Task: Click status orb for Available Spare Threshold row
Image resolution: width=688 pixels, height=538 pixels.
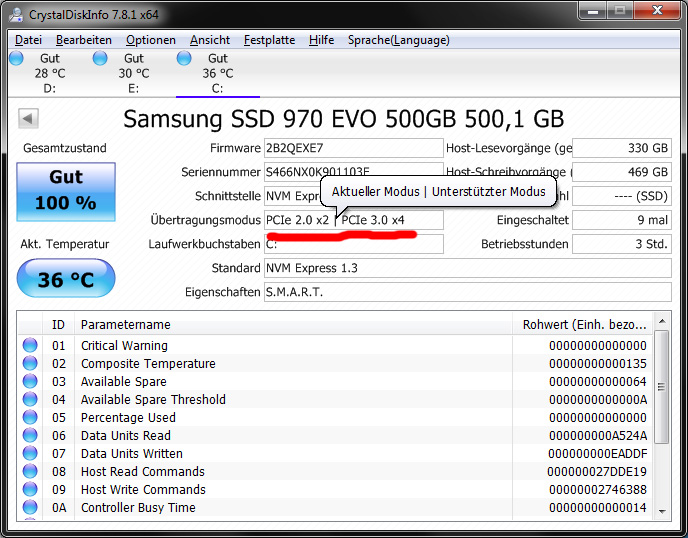Action: tap(30, 399)
